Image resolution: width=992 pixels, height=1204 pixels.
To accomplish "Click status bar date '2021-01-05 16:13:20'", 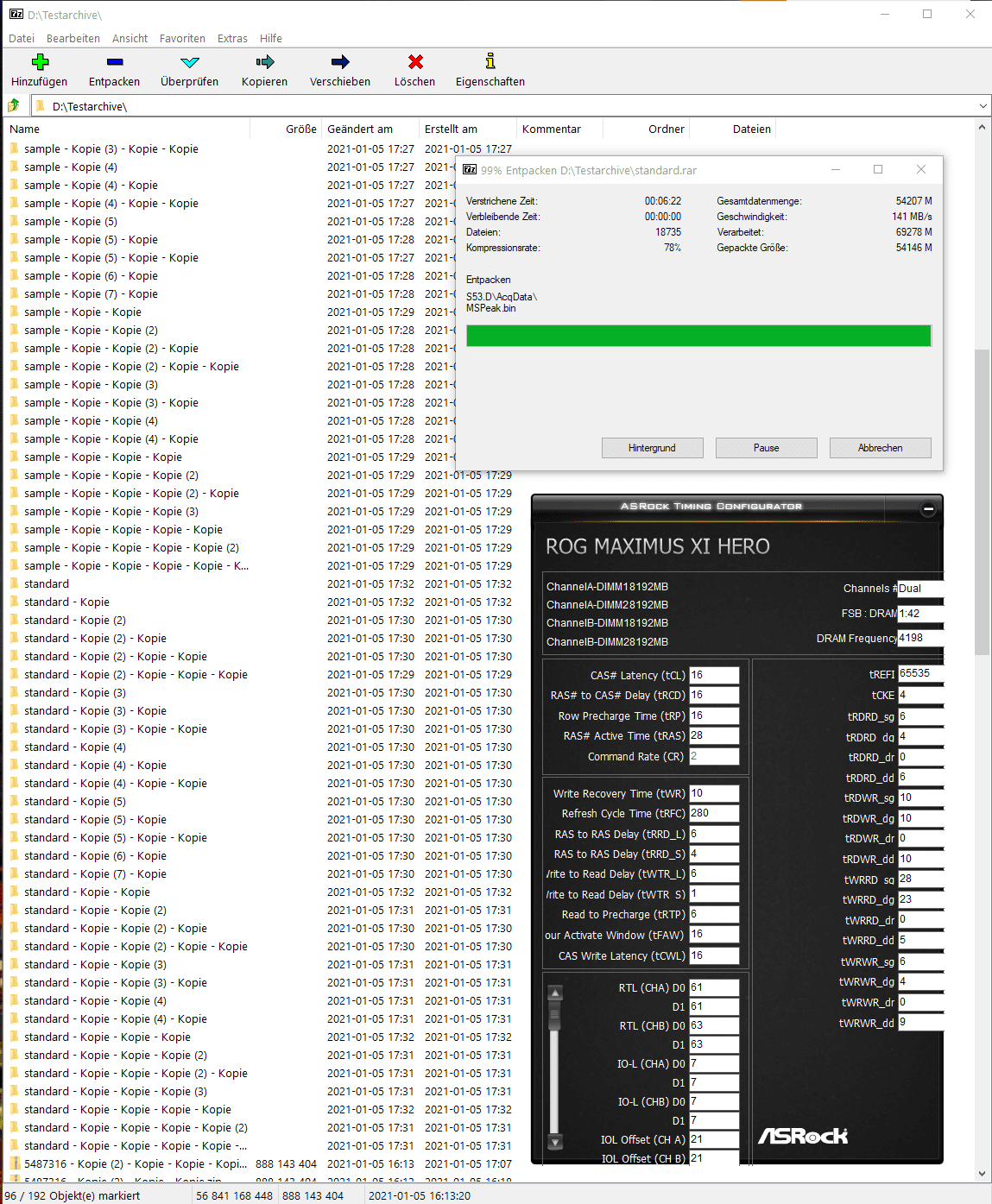I will 421,1195.
